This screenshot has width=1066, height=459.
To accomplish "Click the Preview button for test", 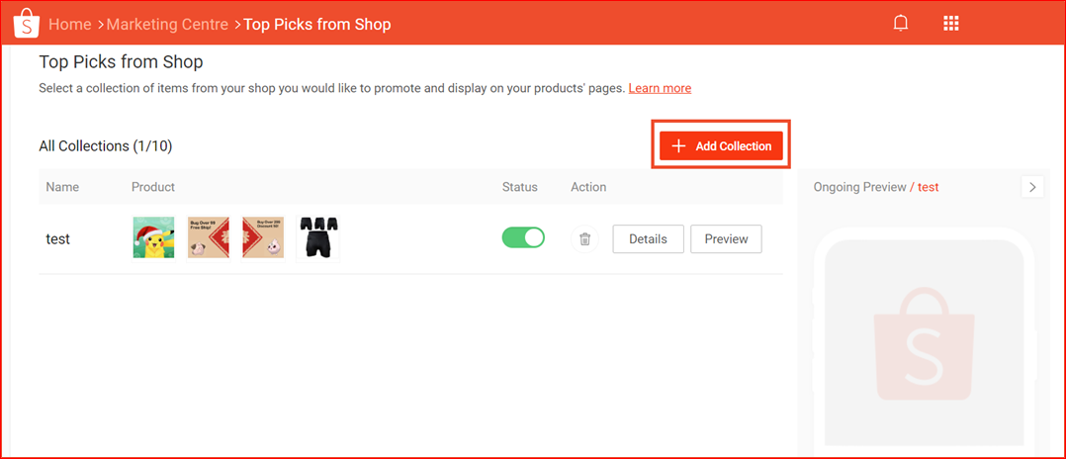I will click(x=726, y=239).
